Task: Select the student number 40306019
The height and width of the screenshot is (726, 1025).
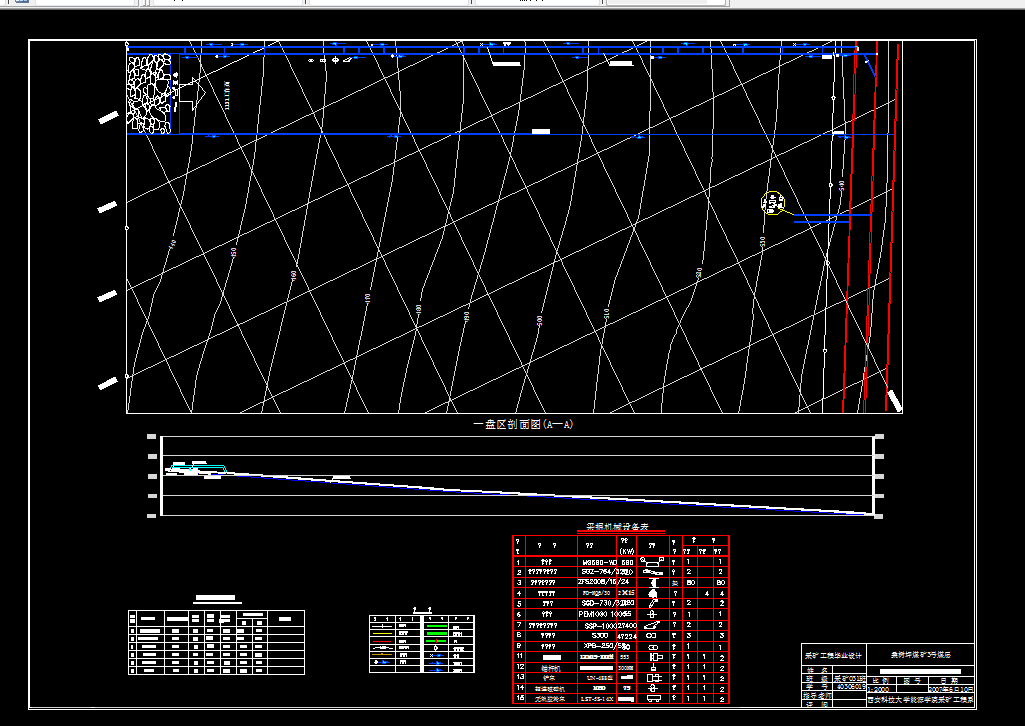Action: point(850,687)
